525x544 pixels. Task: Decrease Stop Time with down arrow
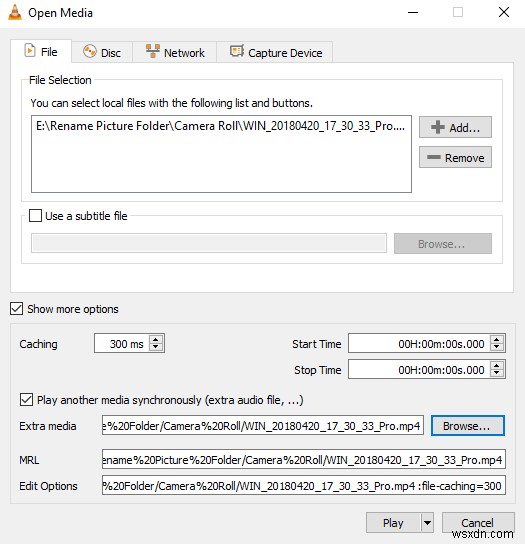click(497, 373)
